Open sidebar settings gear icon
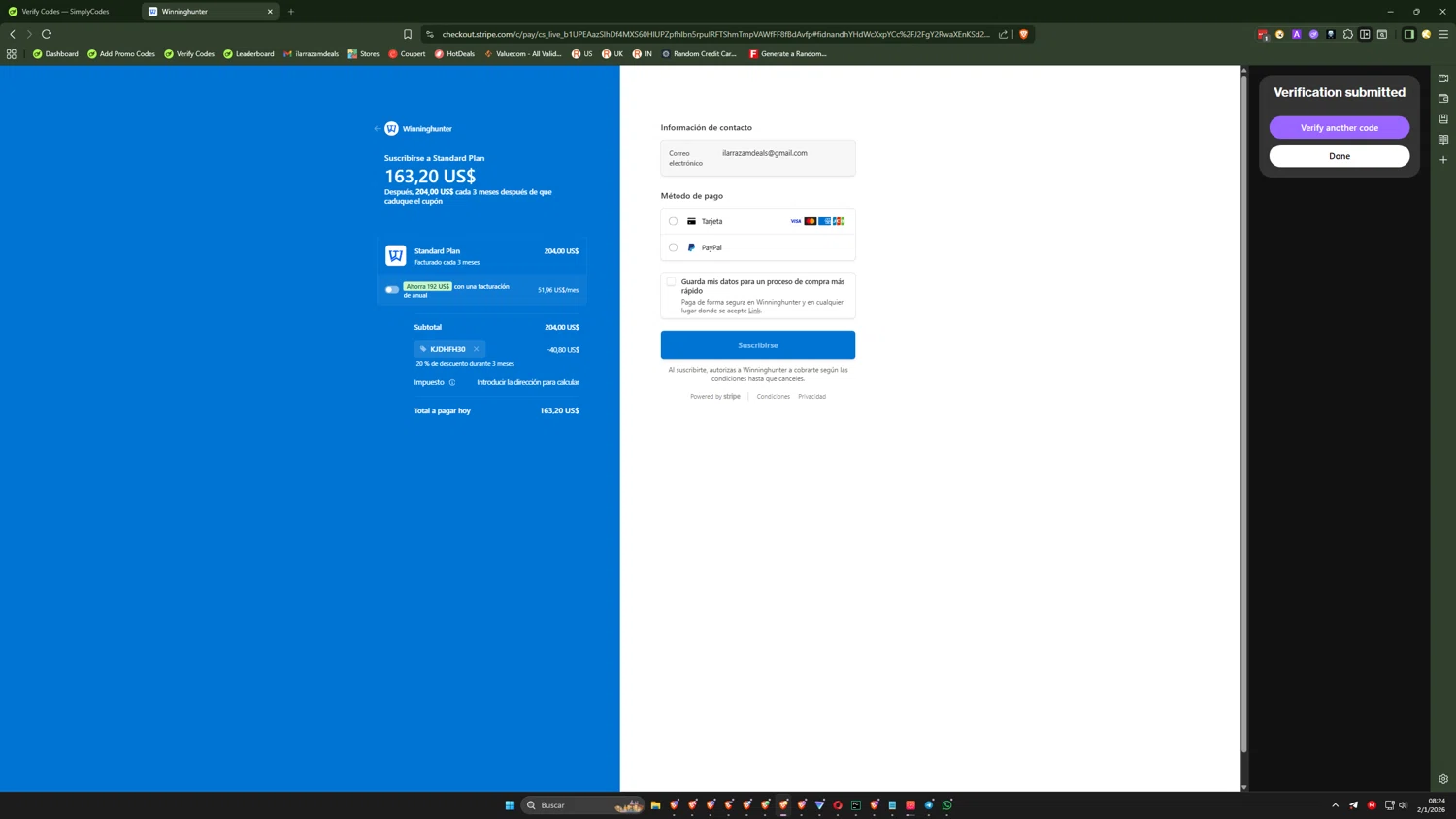 1443,779
